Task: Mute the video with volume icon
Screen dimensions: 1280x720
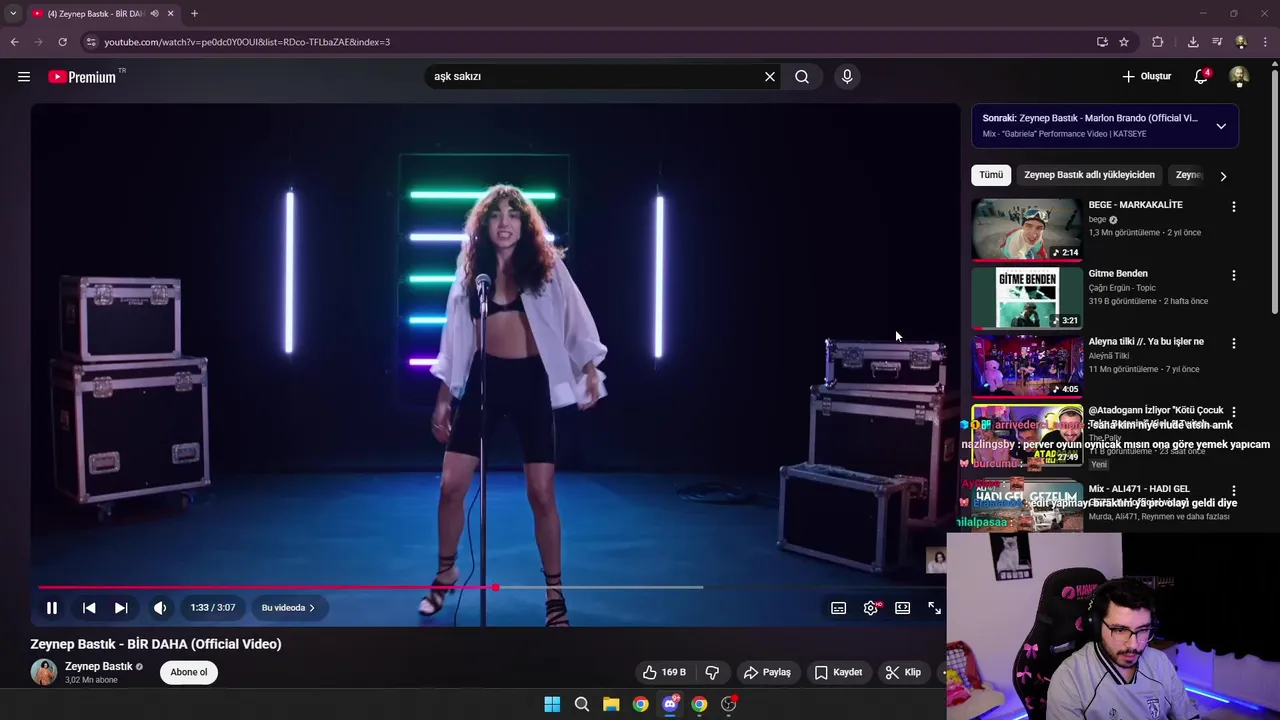Action: tap(160, 607)
